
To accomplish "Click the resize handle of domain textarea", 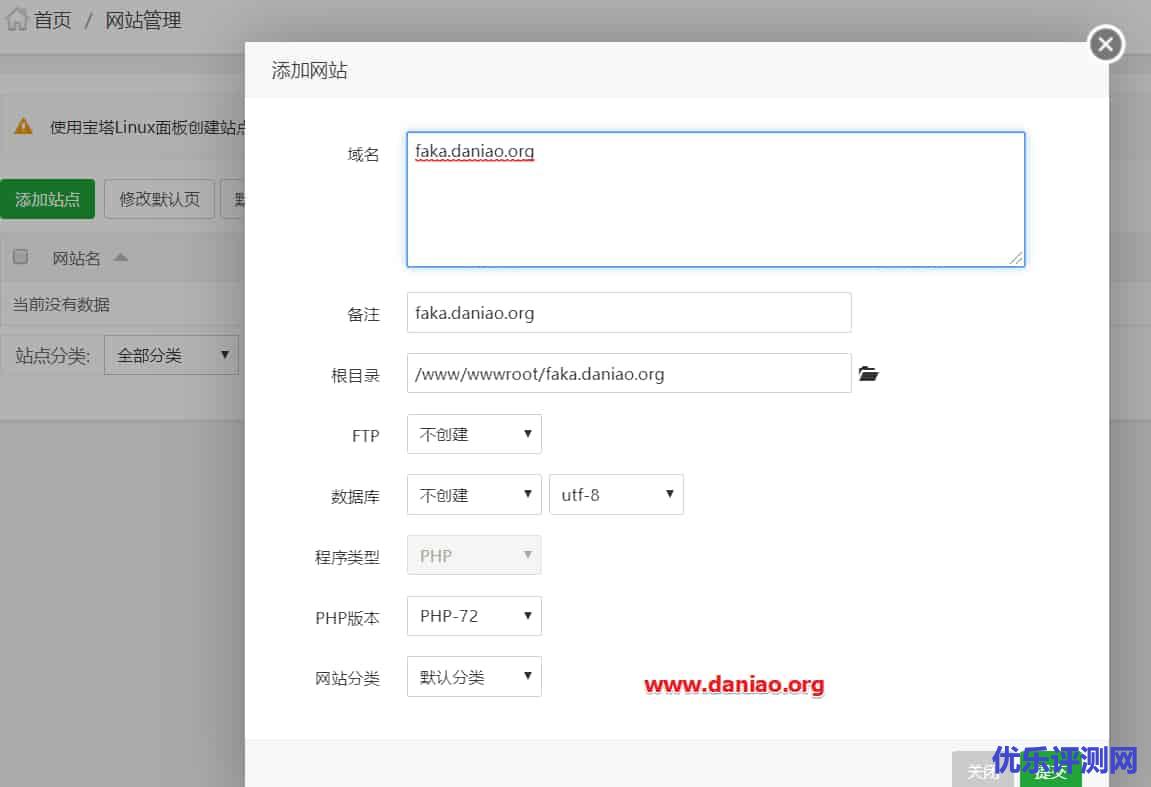I will 1015,258.
